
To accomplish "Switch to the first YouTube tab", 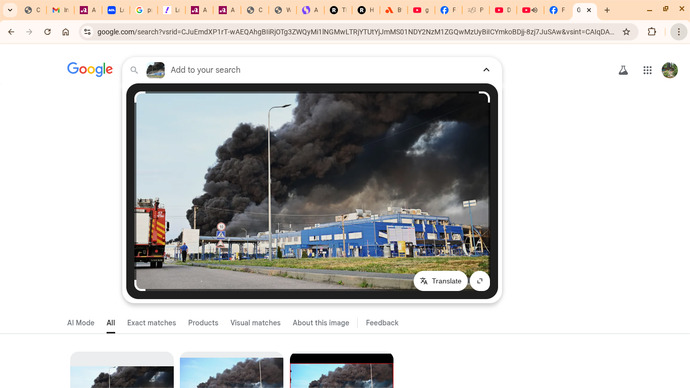I will coord(421,10).
